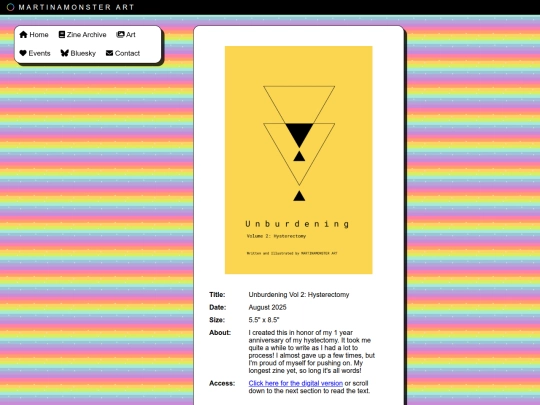Open the Events nav link

point(35,53)
